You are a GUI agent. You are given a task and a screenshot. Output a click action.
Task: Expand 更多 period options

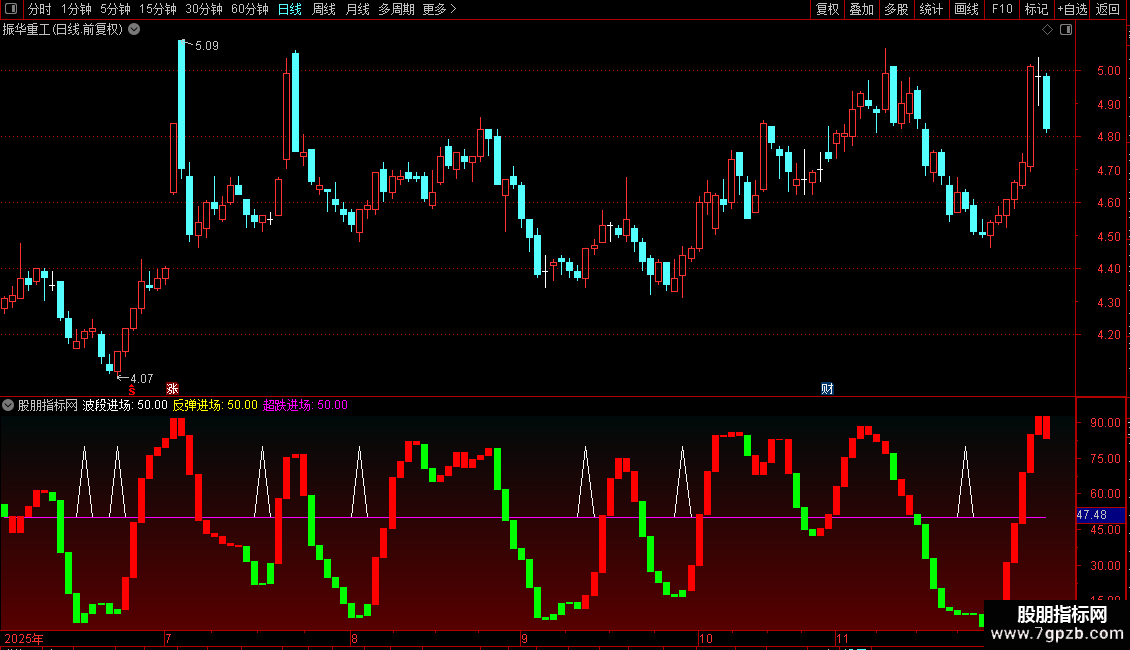pyautogui.click(x=439, y=9)
